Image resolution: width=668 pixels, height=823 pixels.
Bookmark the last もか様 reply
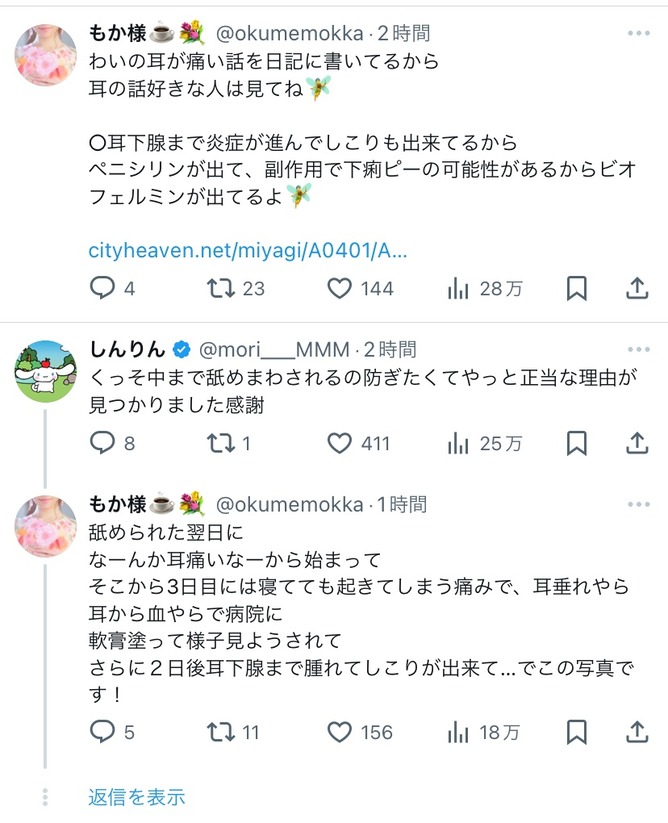[577, 732]
